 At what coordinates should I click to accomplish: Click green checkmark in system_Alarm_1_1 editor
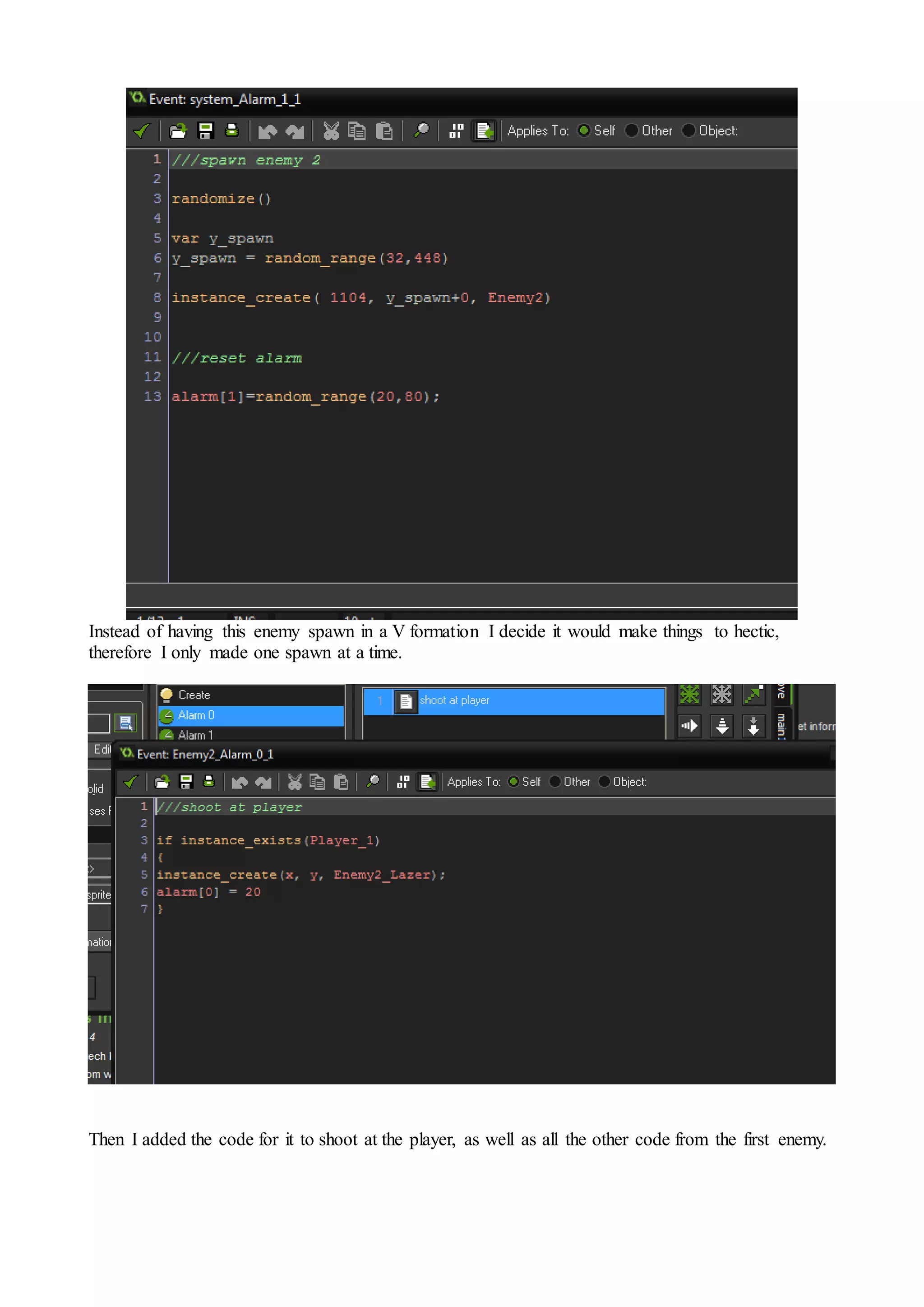click(142, 131)
